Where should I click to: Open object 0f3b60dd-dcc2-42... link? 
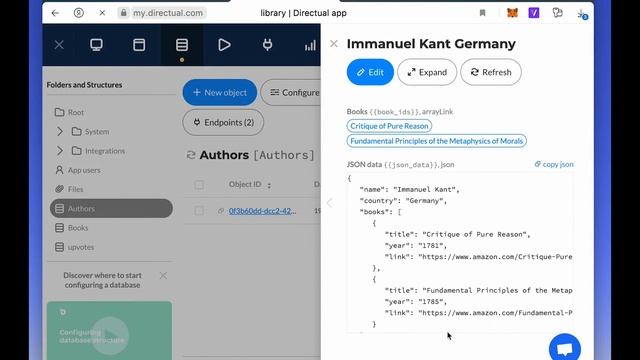(262, 211)
